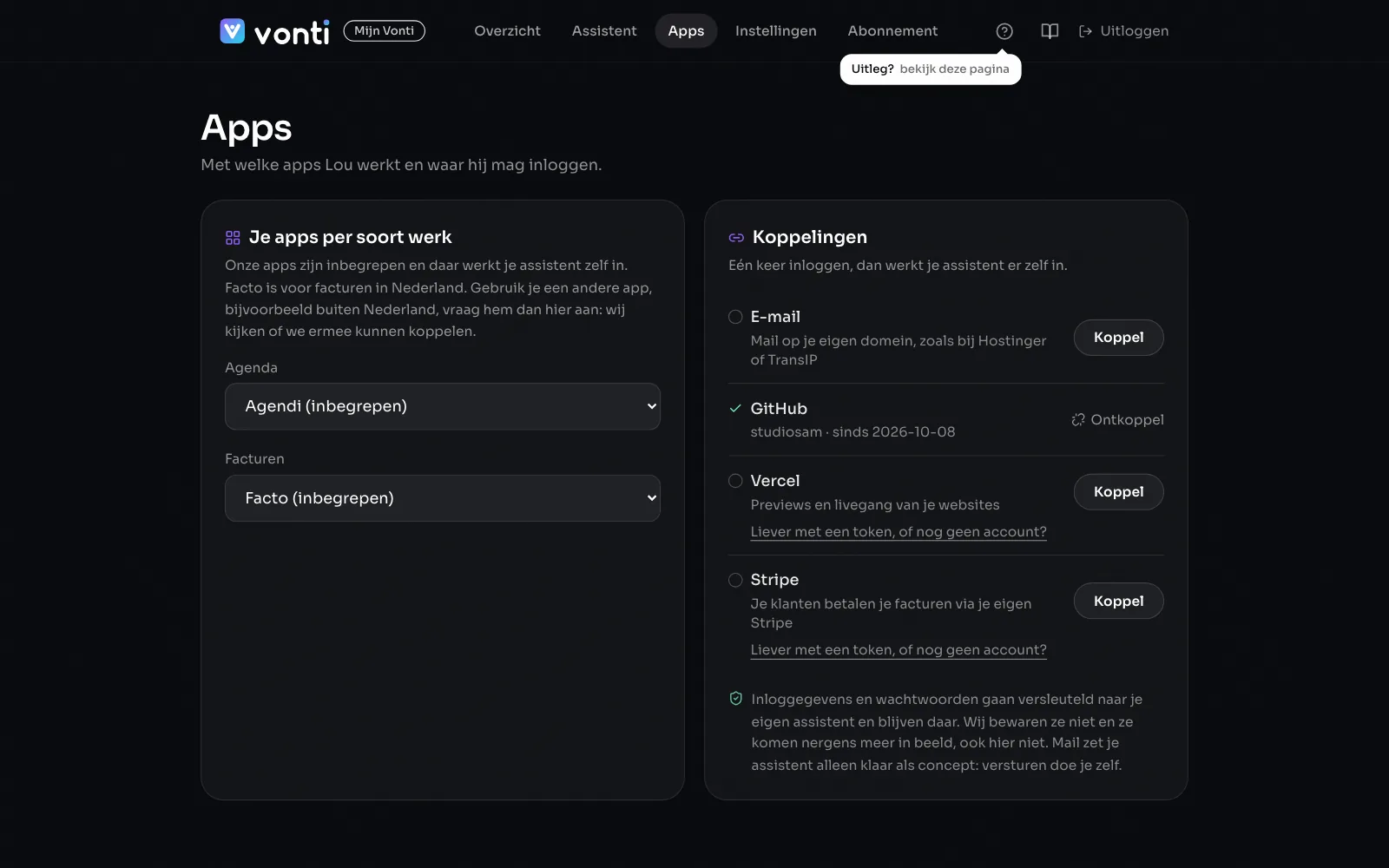Open the Instellingen tab
This screenshot has width=1389, height=868.
pyautogui.click(x=776, y=31)
